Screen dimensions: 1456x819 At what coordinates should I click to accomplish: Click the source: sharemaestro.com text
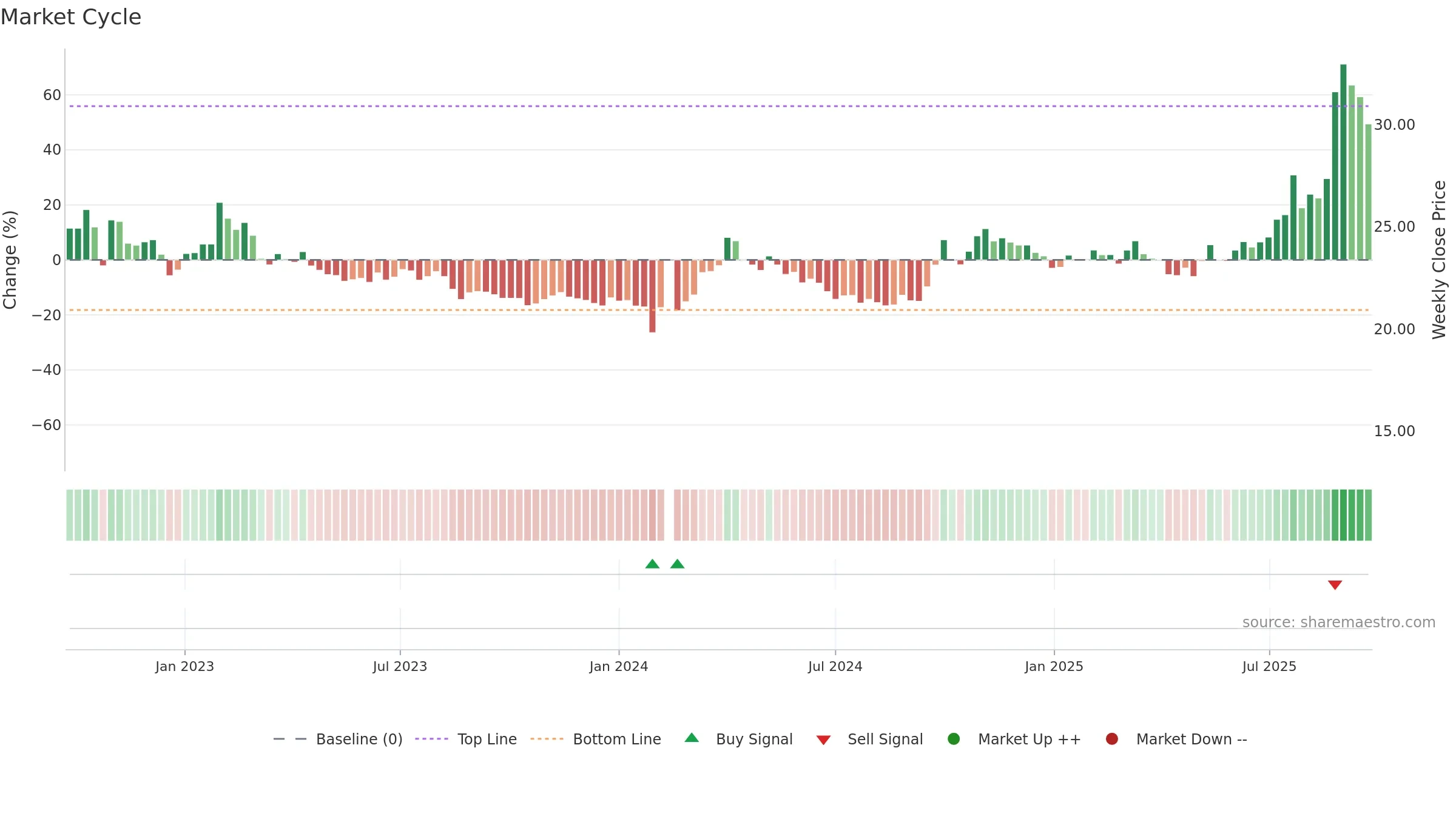1339,622
